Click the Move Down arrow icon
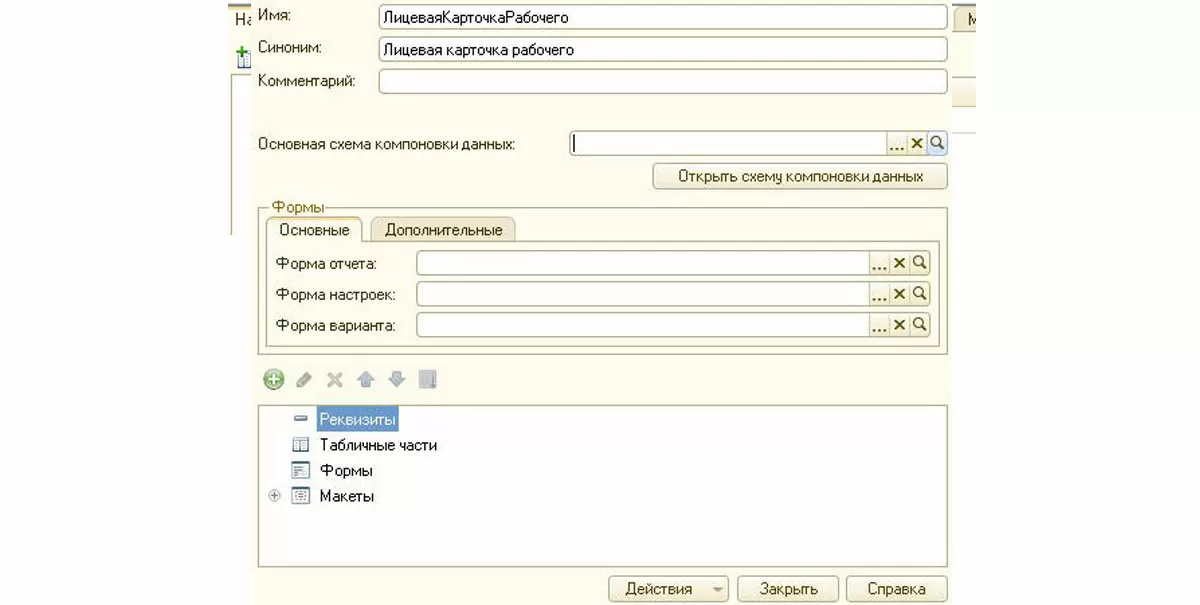 click(397, 380)
